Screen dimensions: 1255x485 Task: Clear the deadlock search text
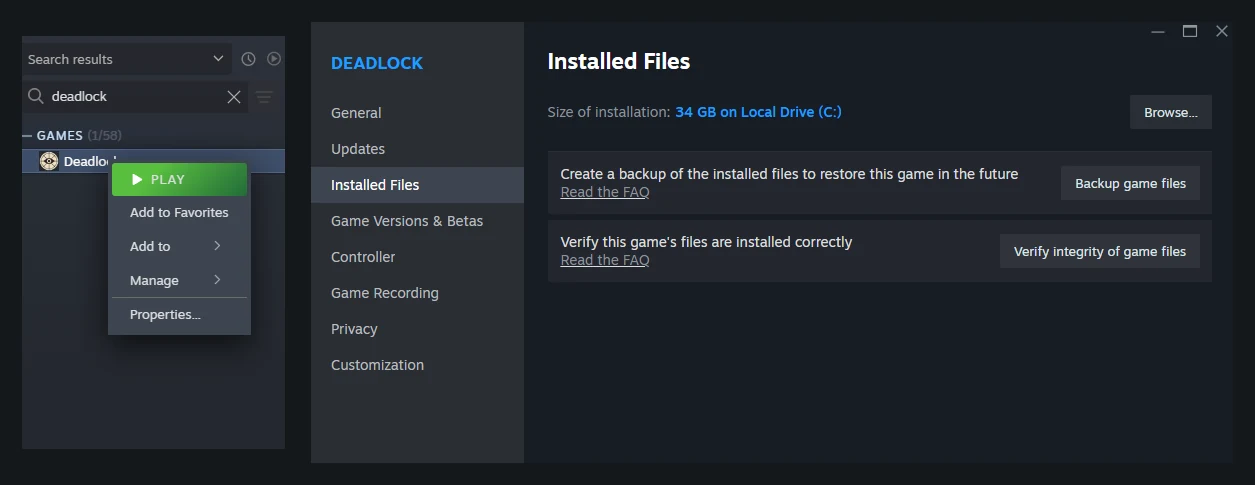[234, 97]
